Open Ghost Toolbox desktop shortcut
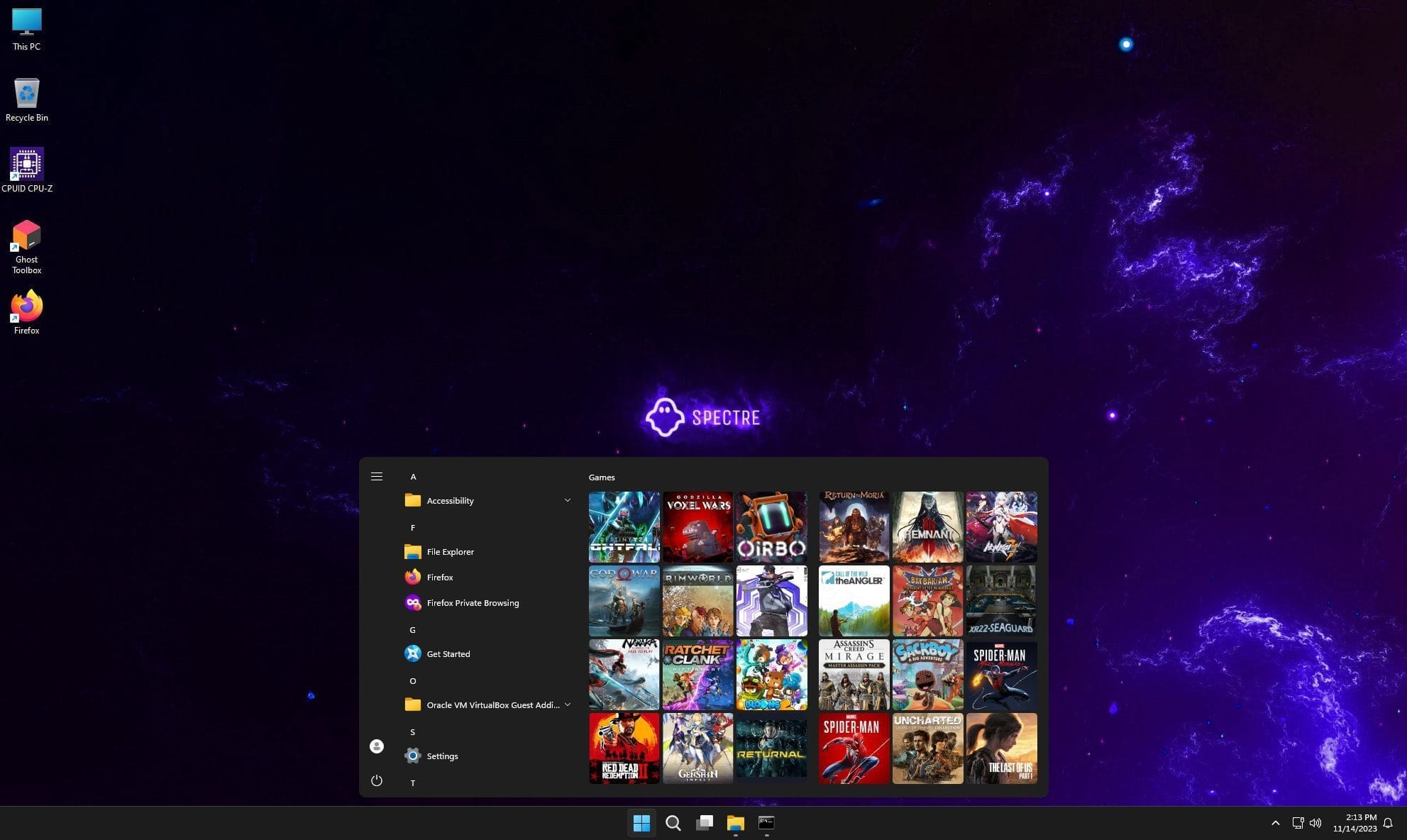1407x840 pixels. (x=27, y=247)
